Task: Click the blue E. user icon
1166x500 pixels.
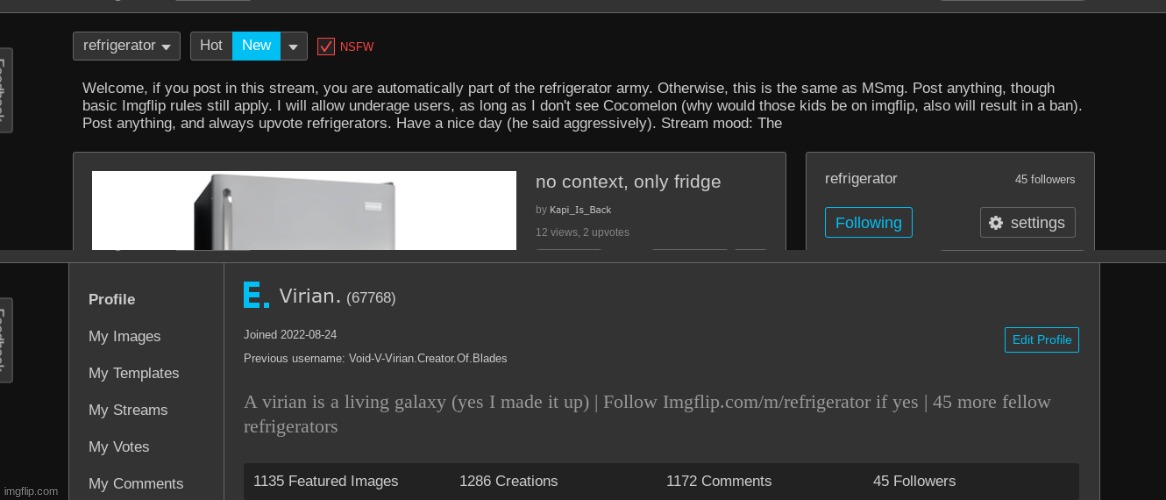Action: coord(256,296)
